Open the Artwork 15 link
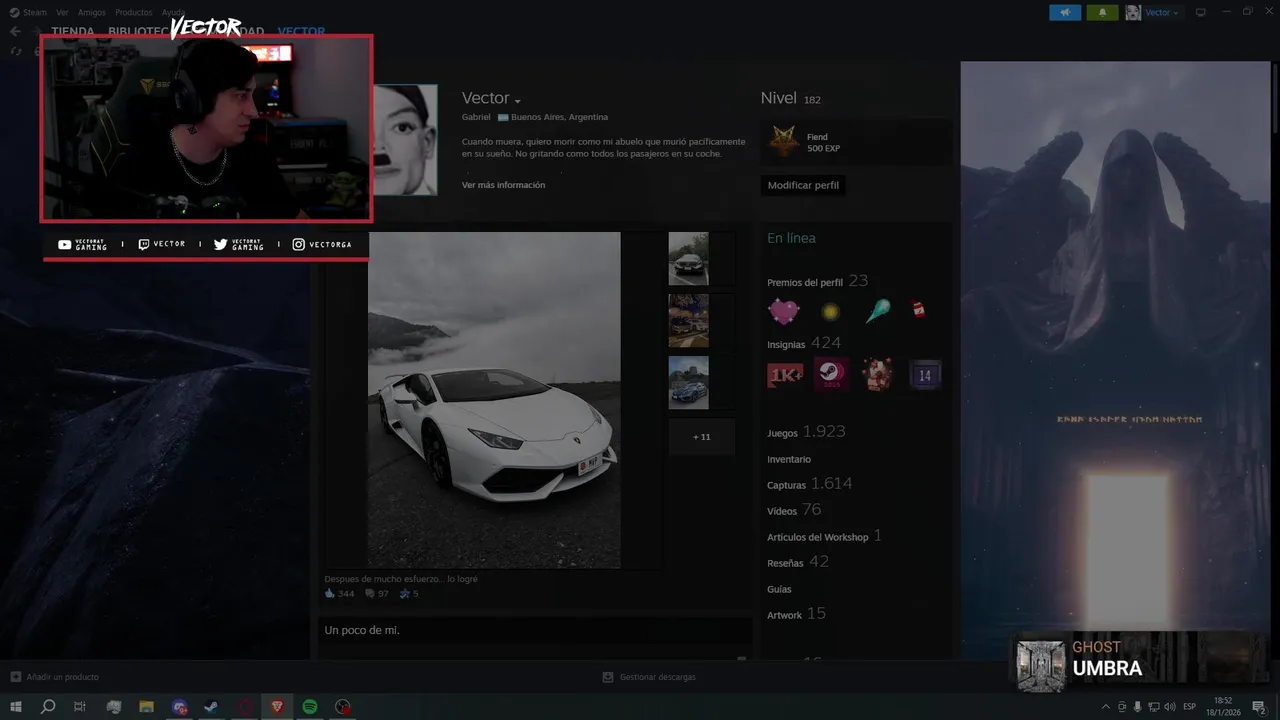This screenshot has width=1280, height=720. 796,614
